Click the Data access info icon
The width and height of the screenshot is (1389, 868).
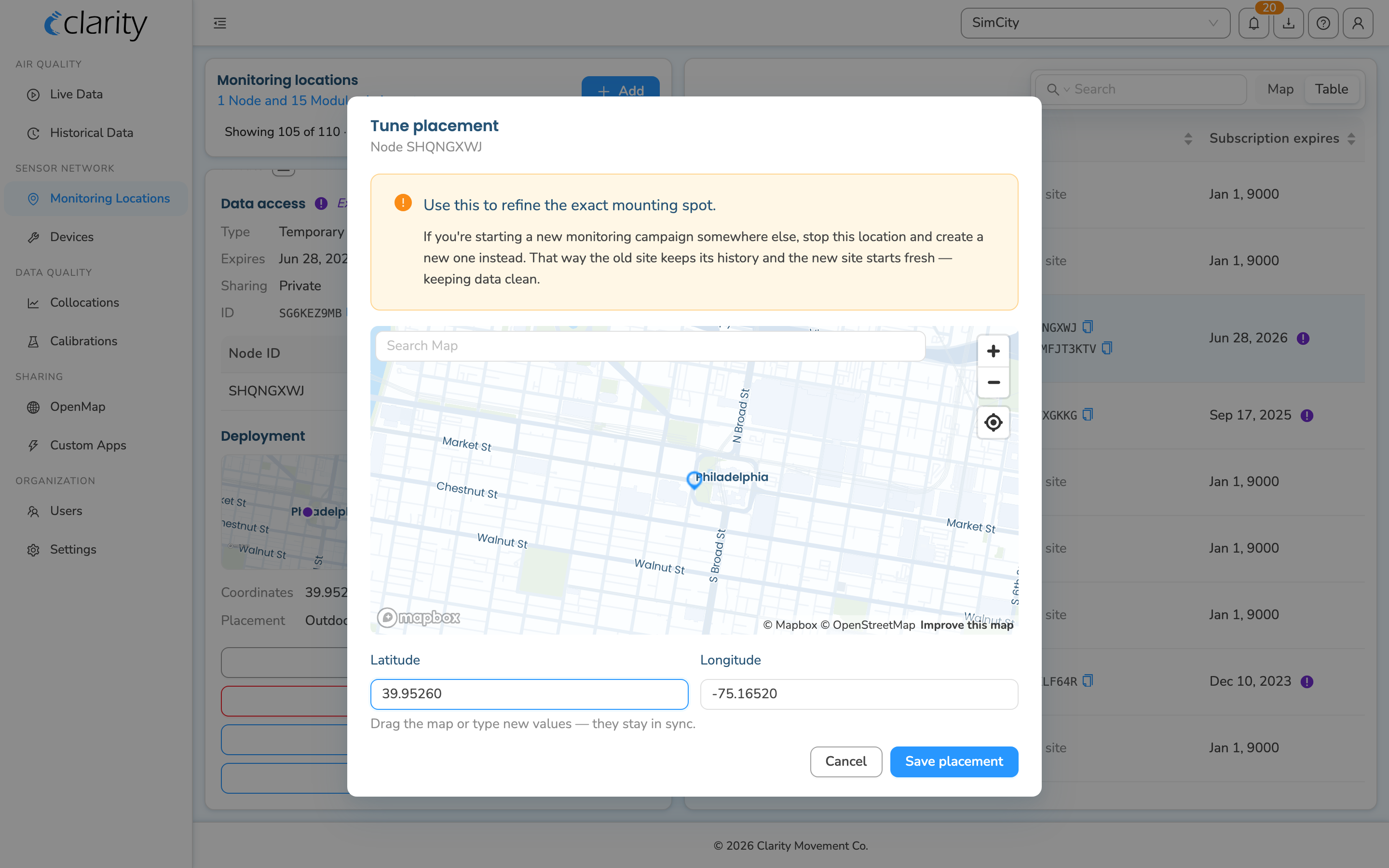[321, 203]
